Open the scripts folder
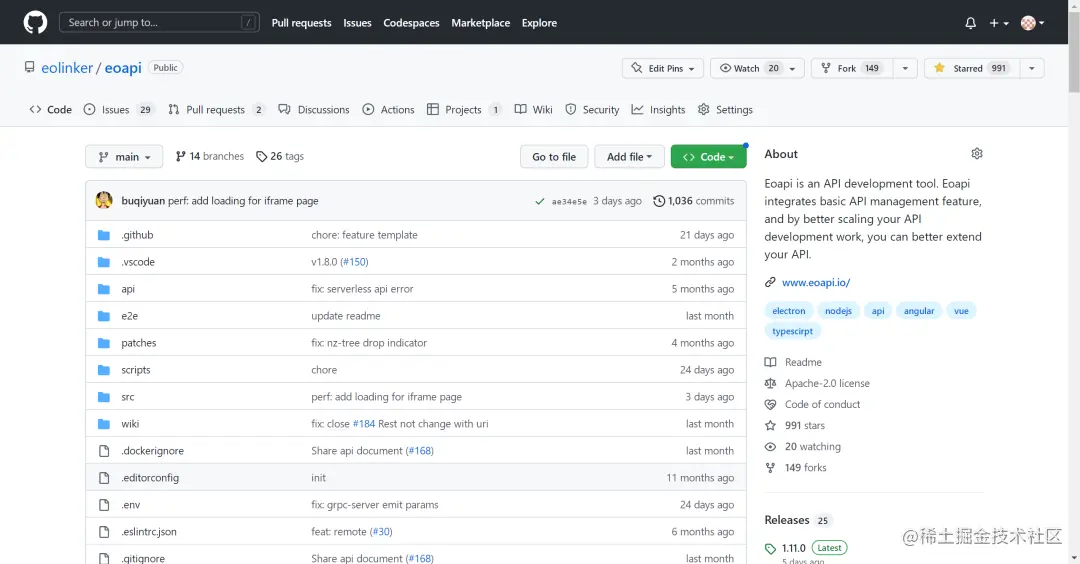Image resolution: width=1080 pixels, height=564 pixels. point(136,370)
